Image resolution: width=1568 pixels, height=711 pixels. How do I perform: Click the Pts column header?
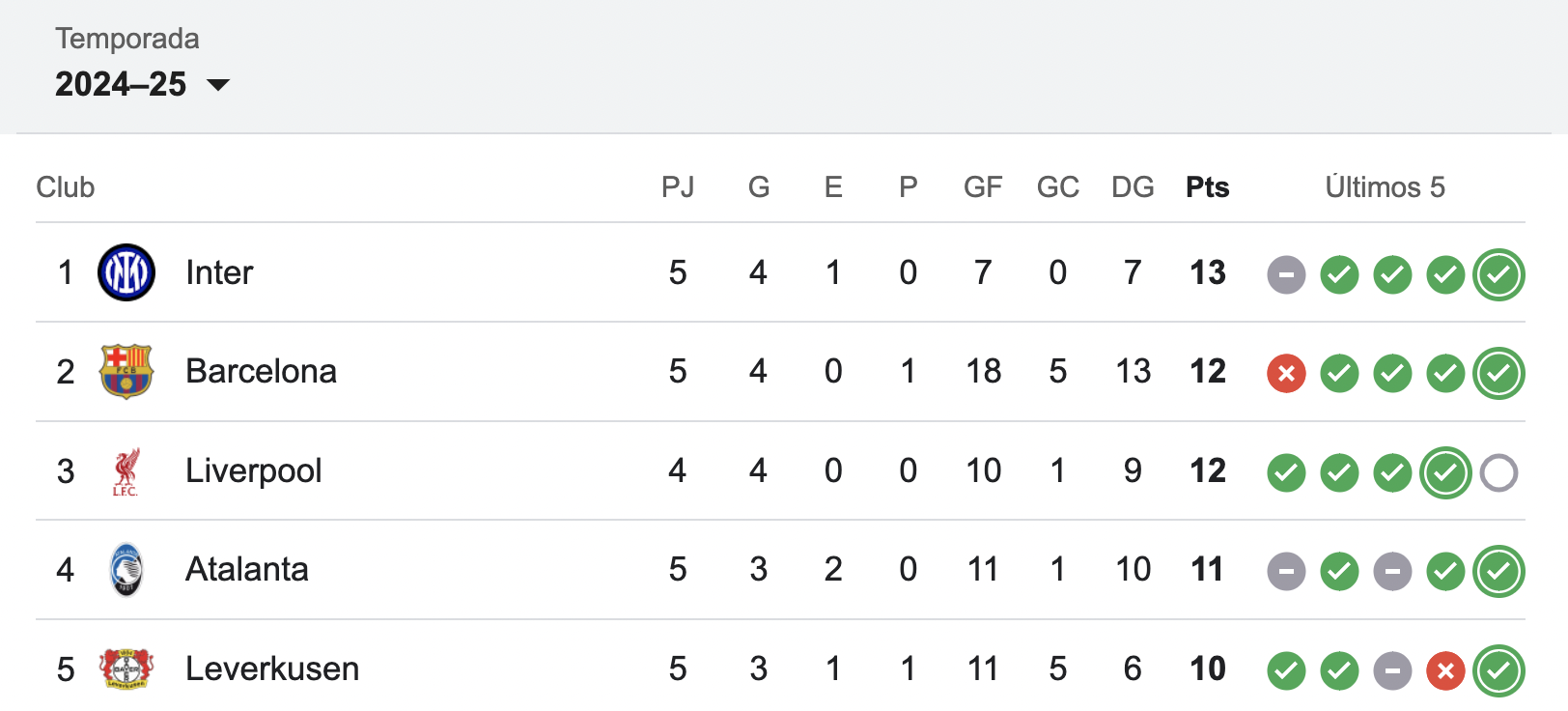coord(1207,186)
